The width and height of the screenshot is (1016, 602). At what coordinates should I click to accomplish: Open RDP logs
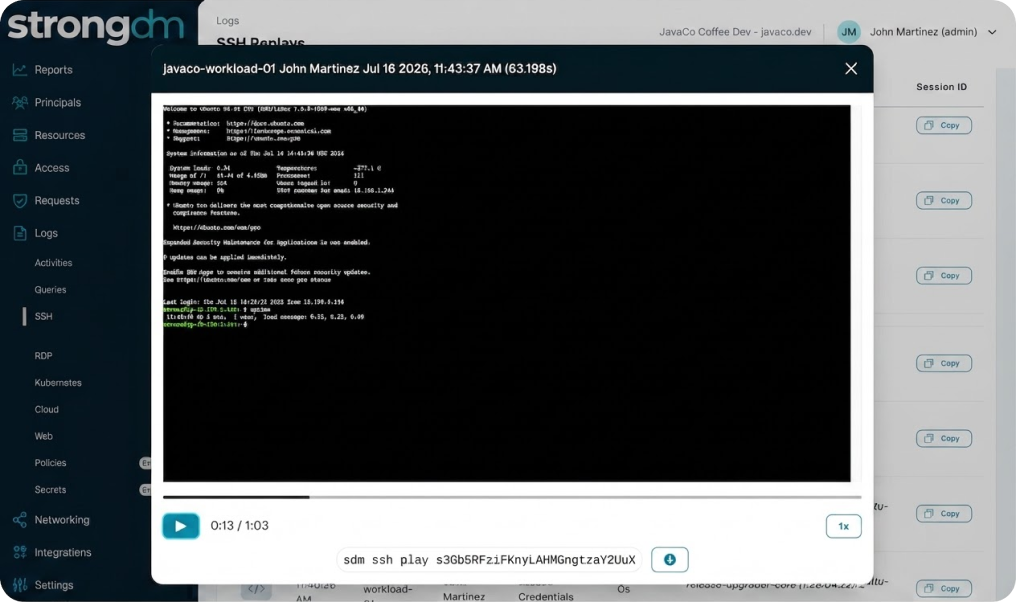pos(43,356)
